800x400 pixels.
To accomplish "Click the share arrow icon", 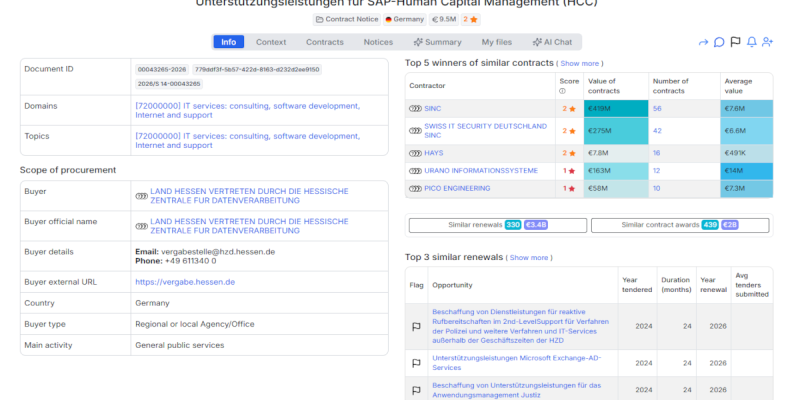I will coord(703,42).
